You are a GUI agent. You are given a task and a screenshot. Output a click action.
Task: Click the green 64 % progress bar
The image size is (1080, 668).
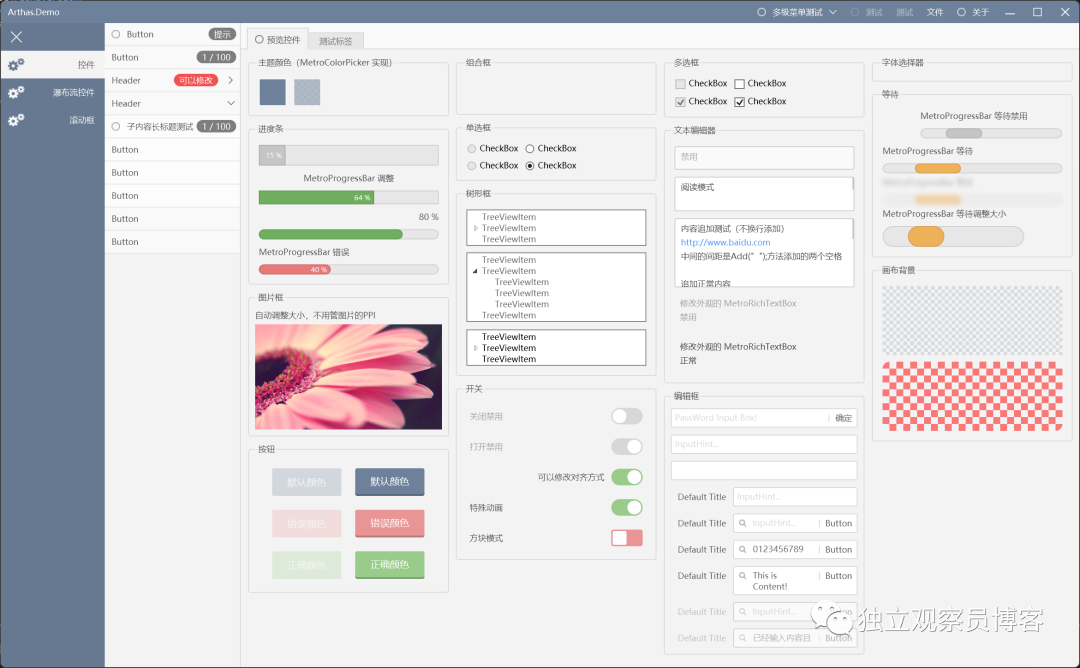349,198
